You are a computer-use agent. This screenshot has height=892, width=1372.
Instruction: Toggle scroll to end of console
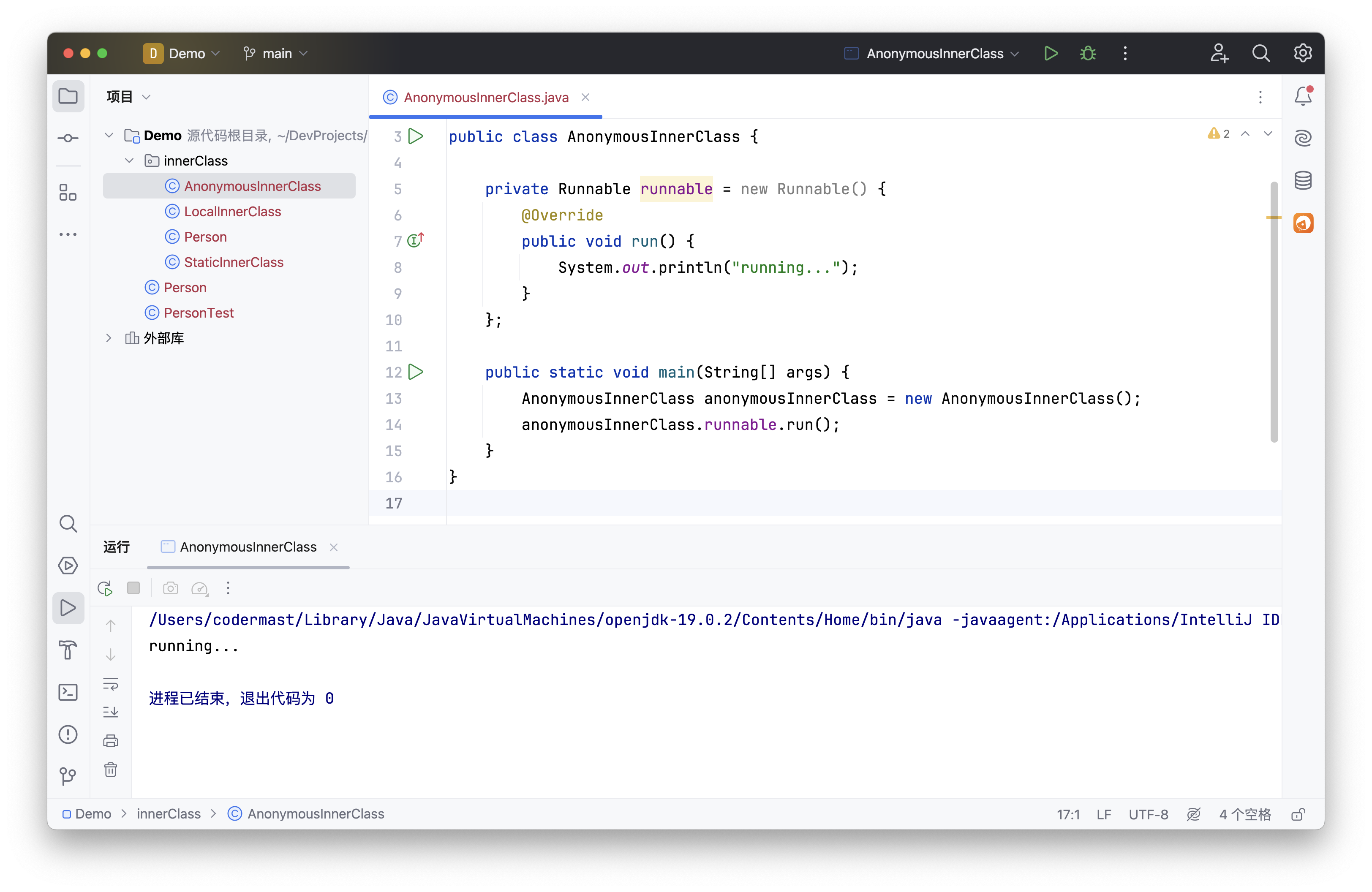[111, 712]
